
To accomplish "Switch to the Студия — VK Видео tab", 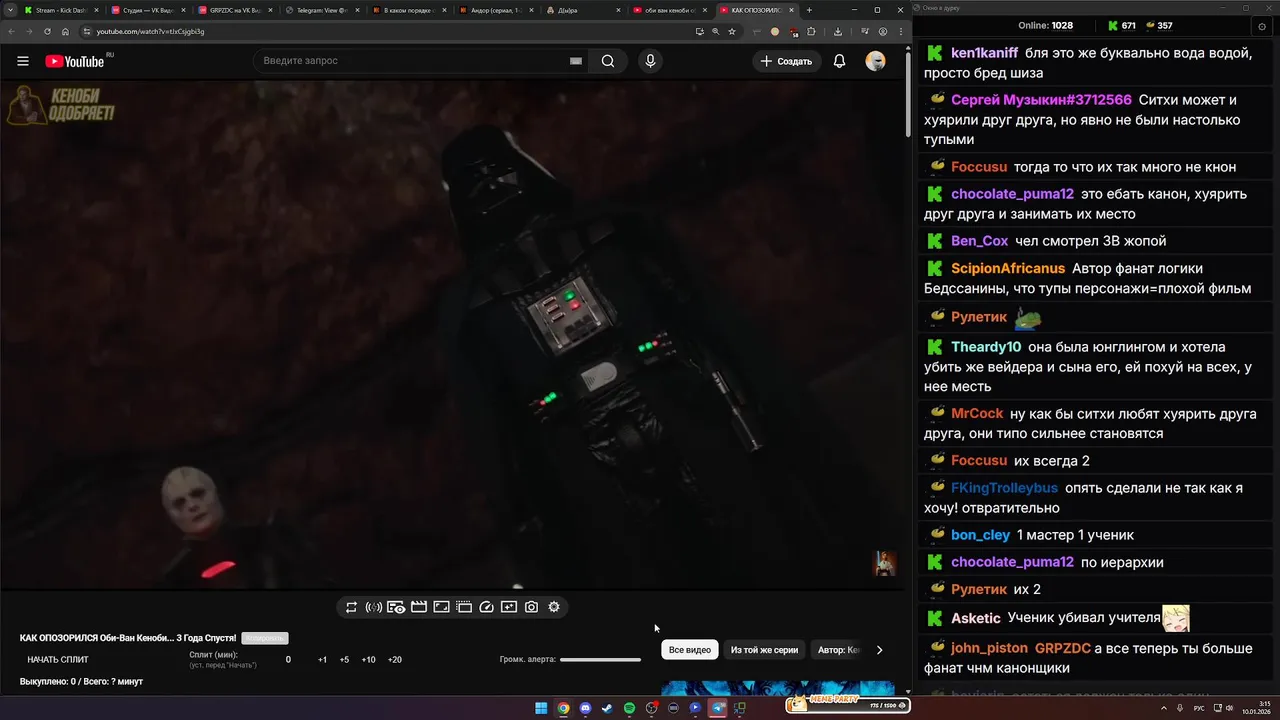I will pyautogui.click(x=148, y=10).
